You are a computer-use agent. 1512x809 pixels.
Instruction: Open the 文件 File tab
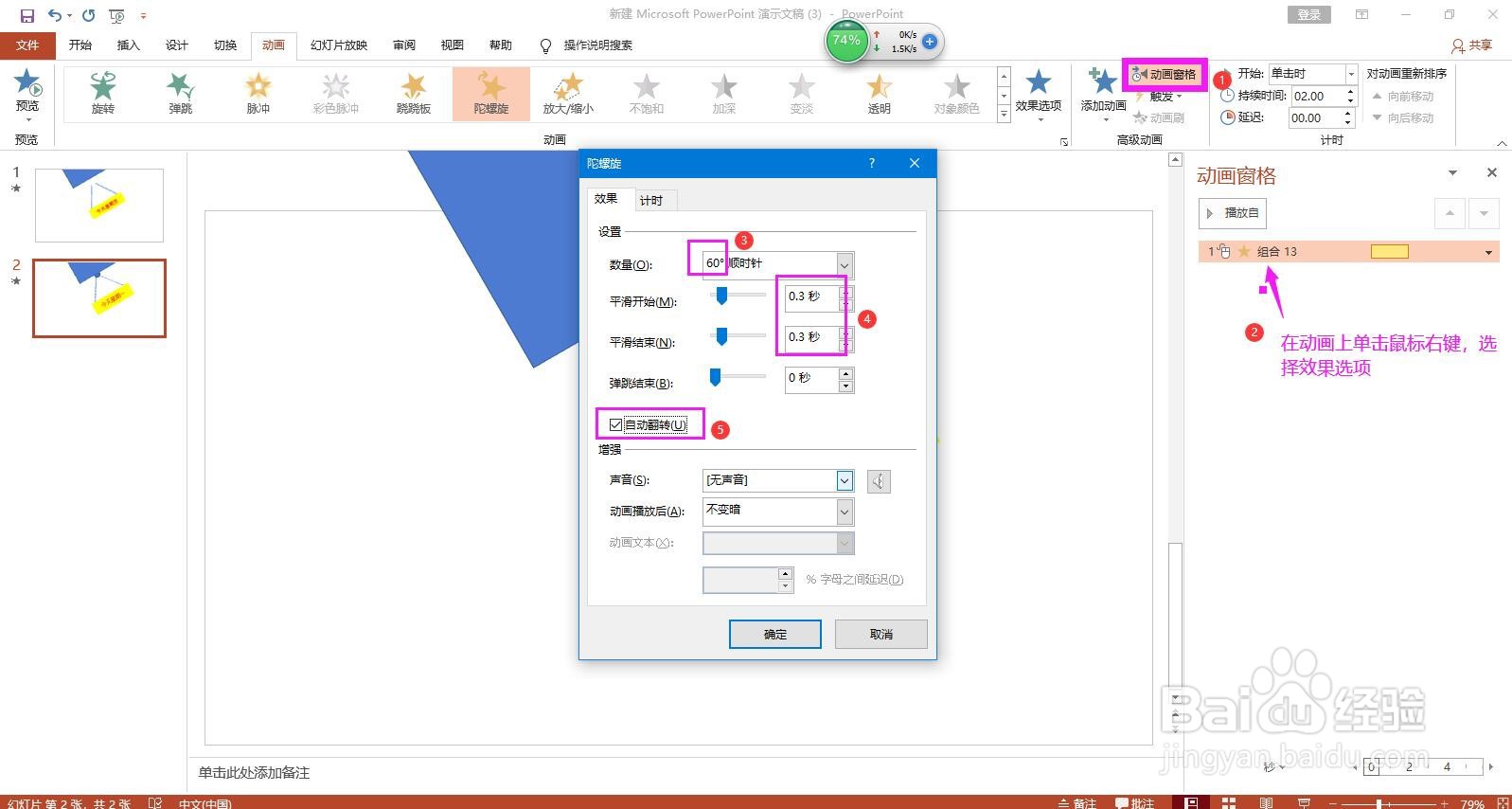pos(27,45)
